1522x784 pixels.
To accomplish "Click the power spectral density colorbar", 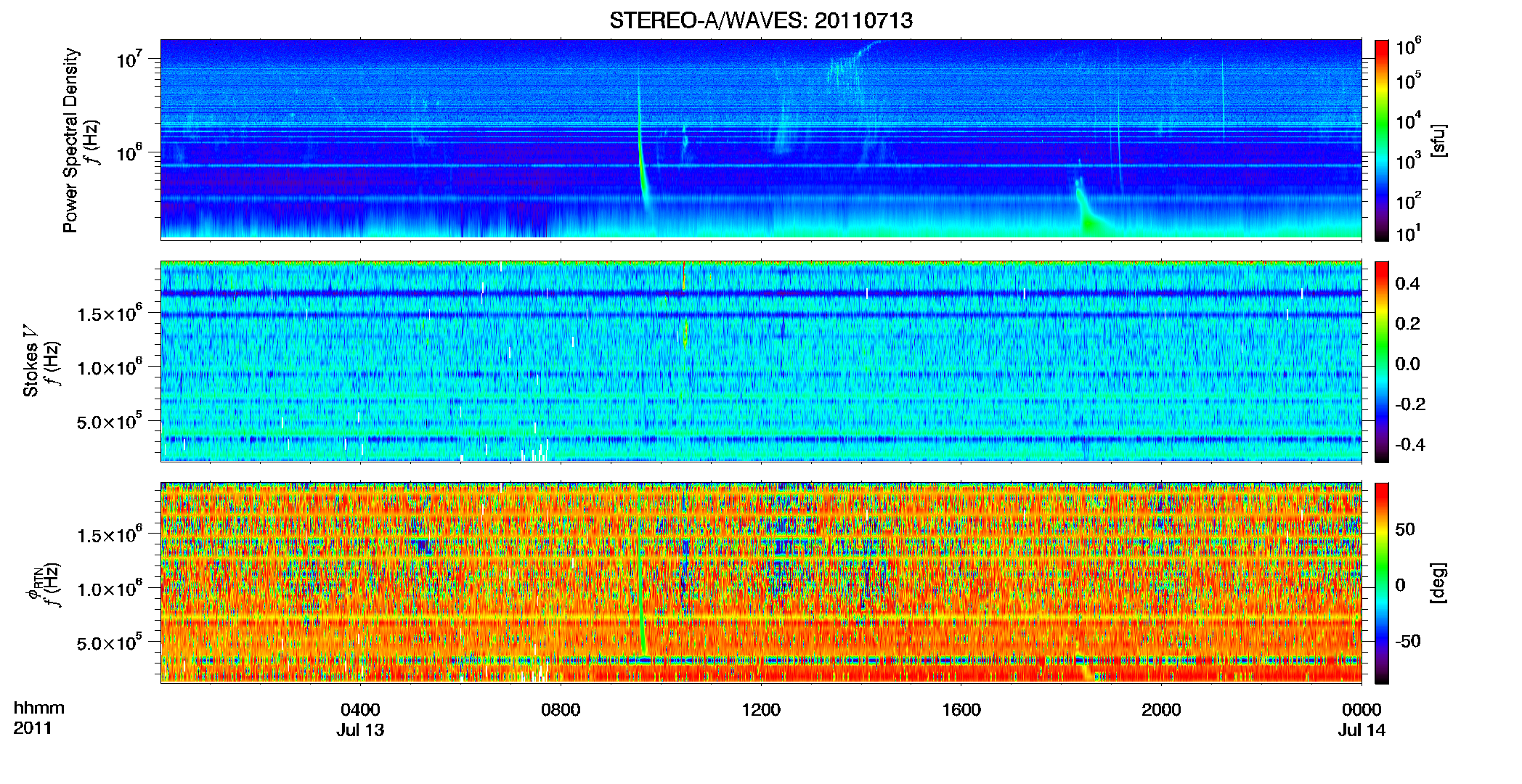I will [1381, 140].
